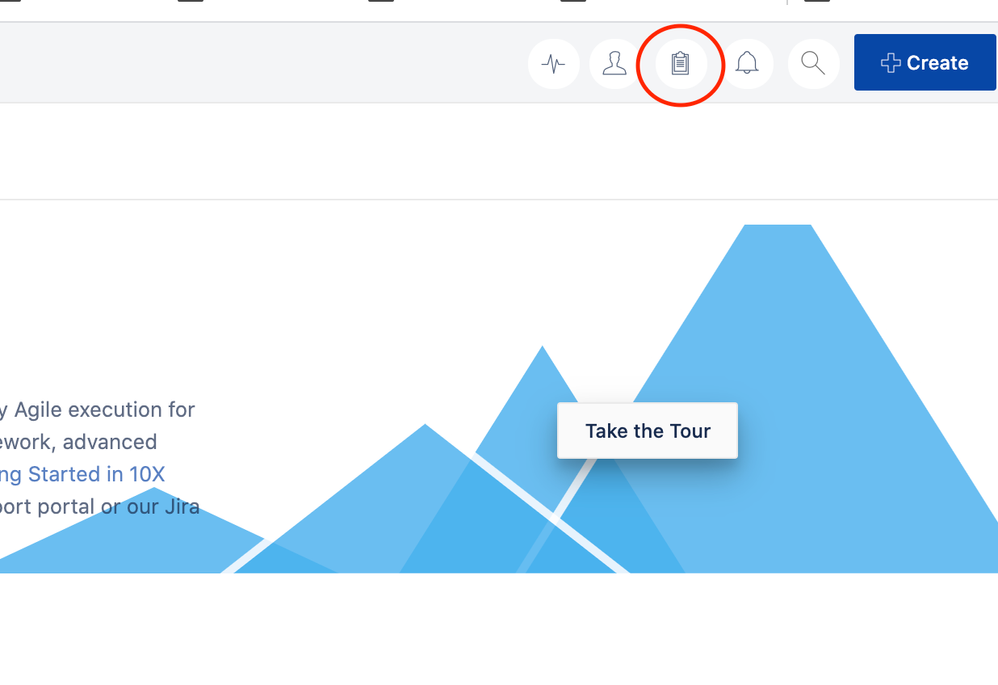Switch to the fourth browser tab
Viewport: 998px width, 685px height.
(x=571, y=5)
